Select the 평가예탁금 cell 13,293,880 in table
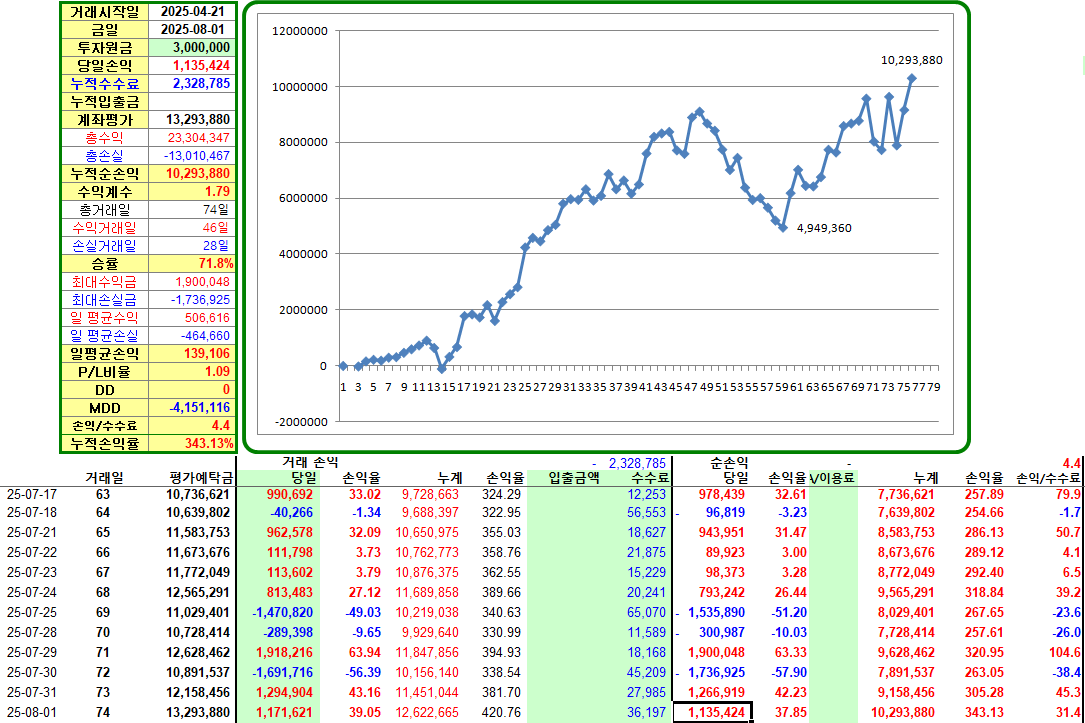The image size is (1085, 723). click(x=197, y=712)
